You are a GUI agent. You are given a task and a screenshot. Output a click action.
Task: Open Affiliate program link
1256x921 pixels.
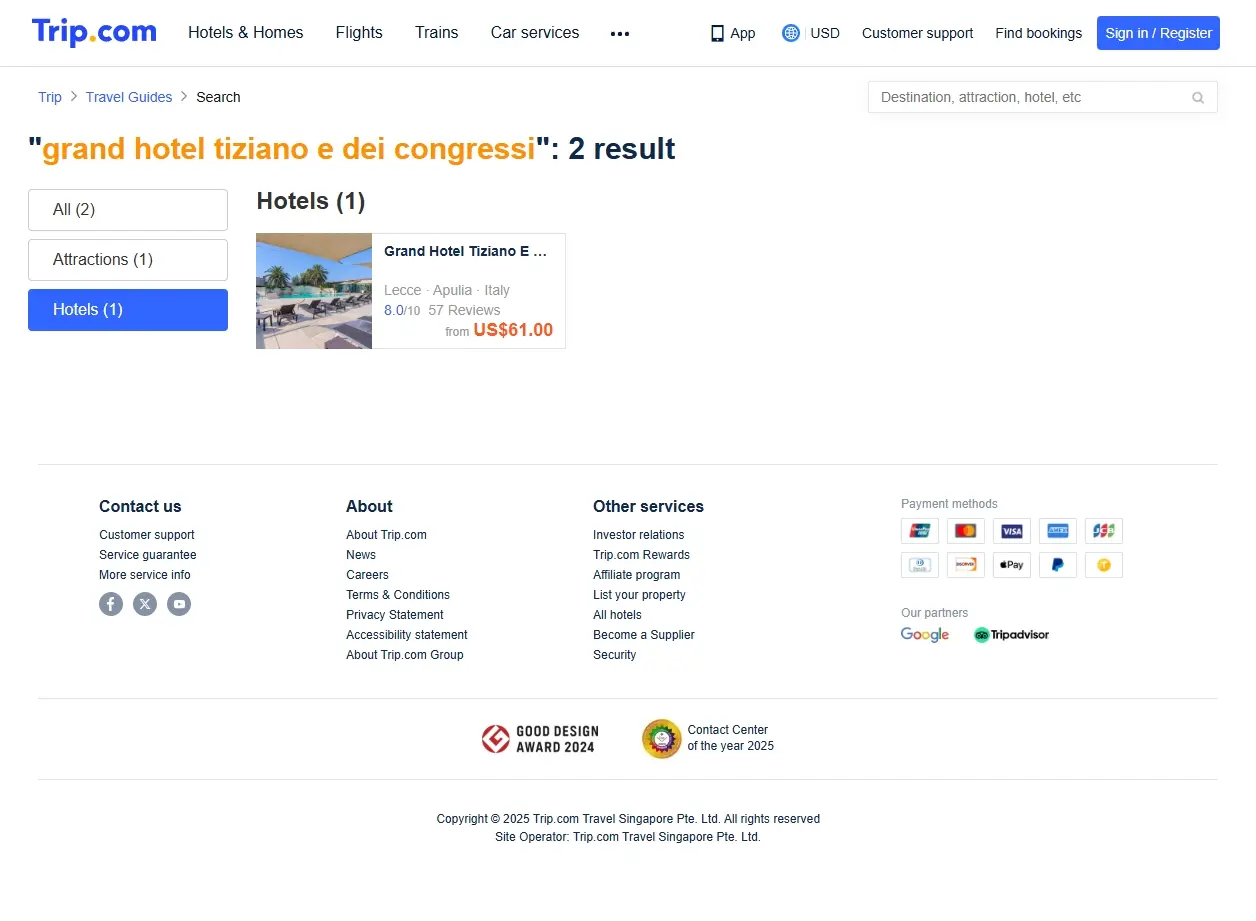coord(636,575)
